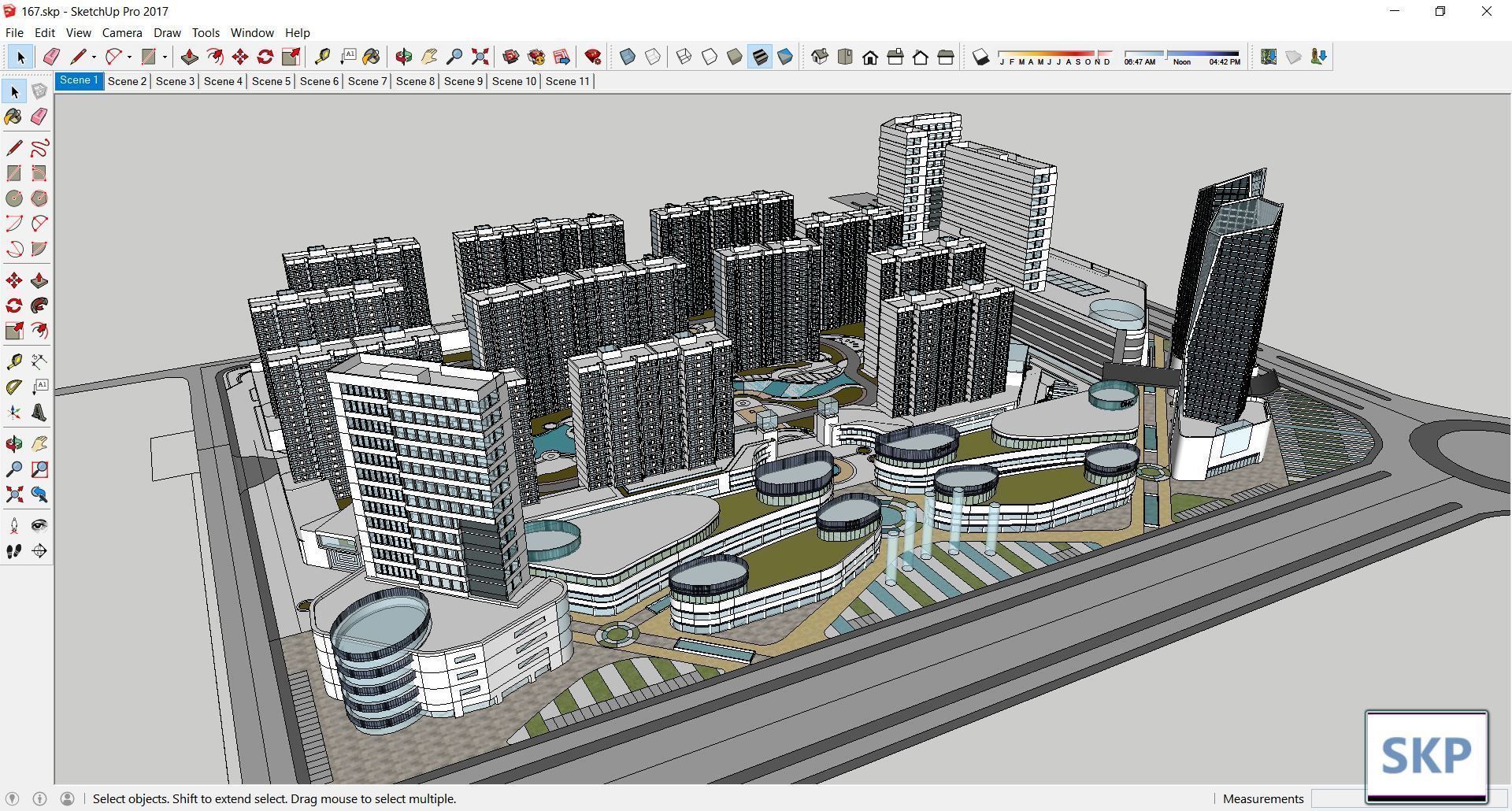Choose the 3D Text tool
The width and height of the screenshot is (1512, 811).
coord(39,413)
